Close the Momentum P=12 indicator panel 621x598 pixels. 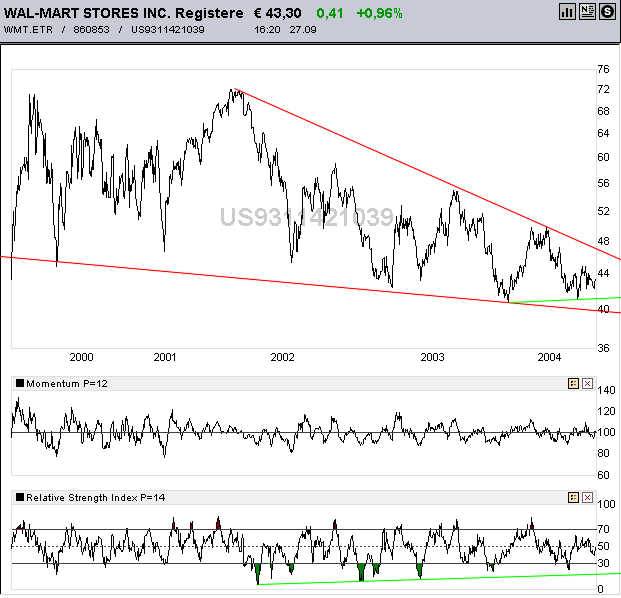[x=587, y=383]
